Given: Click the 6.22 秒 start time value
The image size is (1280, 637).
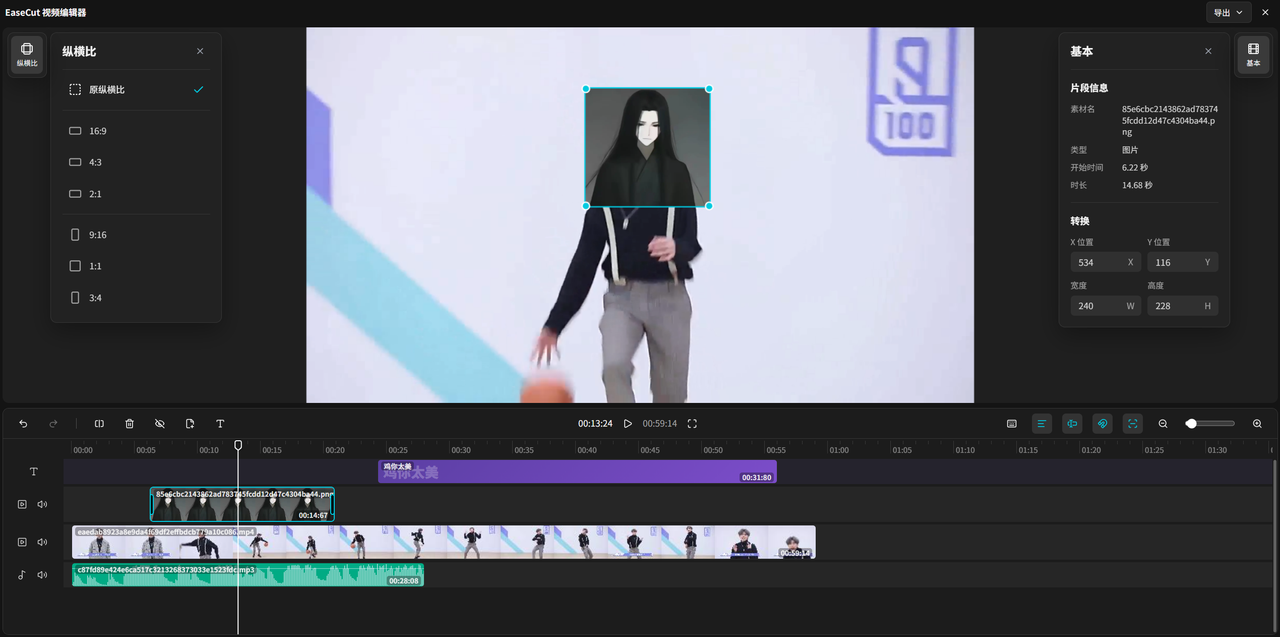Looking at the screenshot, I should pos(1135,167).
